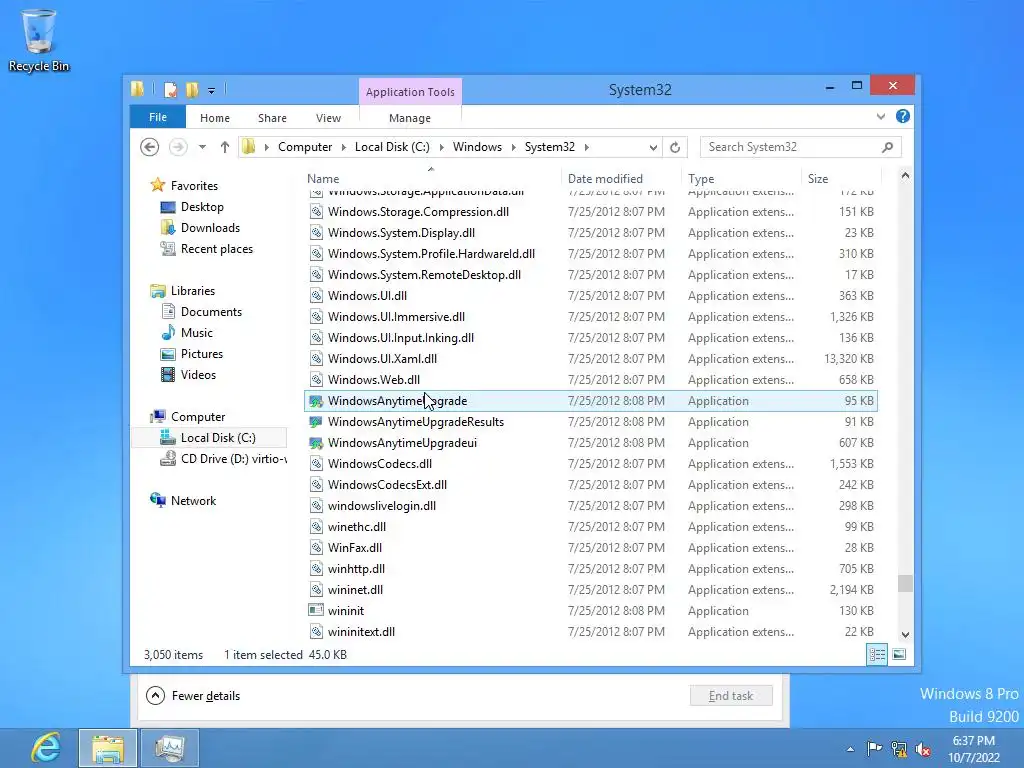
Task: Switch to the Share ribbon tab
Action: [272, 118]
